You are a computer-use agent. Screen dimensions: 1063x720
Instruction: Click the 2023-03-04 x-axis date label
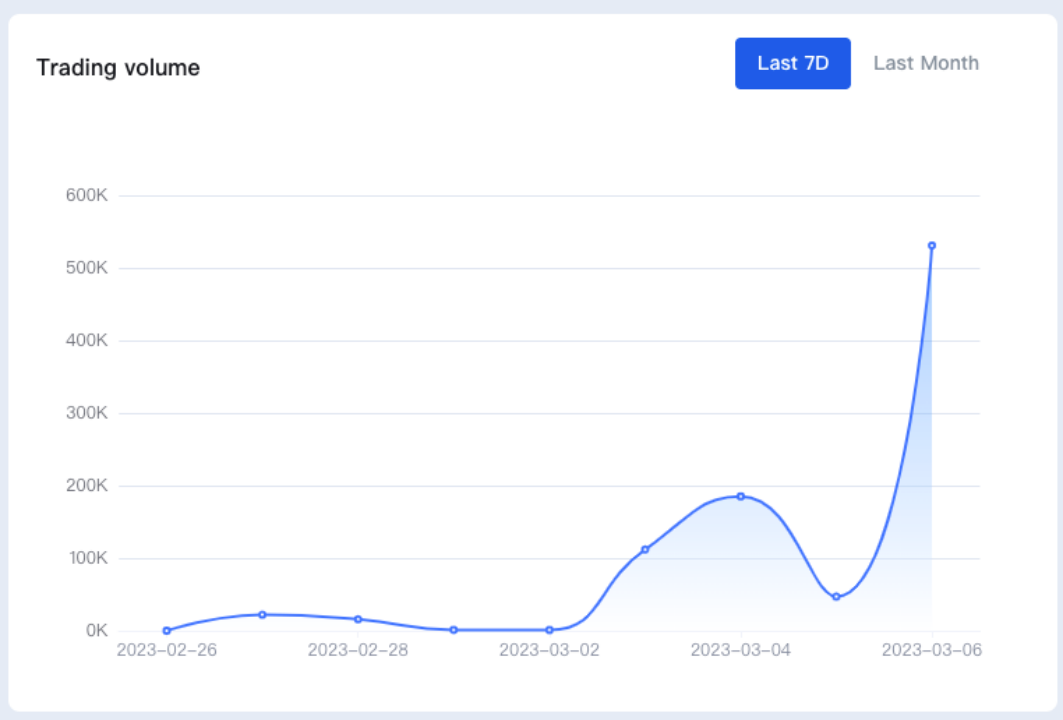740,650
